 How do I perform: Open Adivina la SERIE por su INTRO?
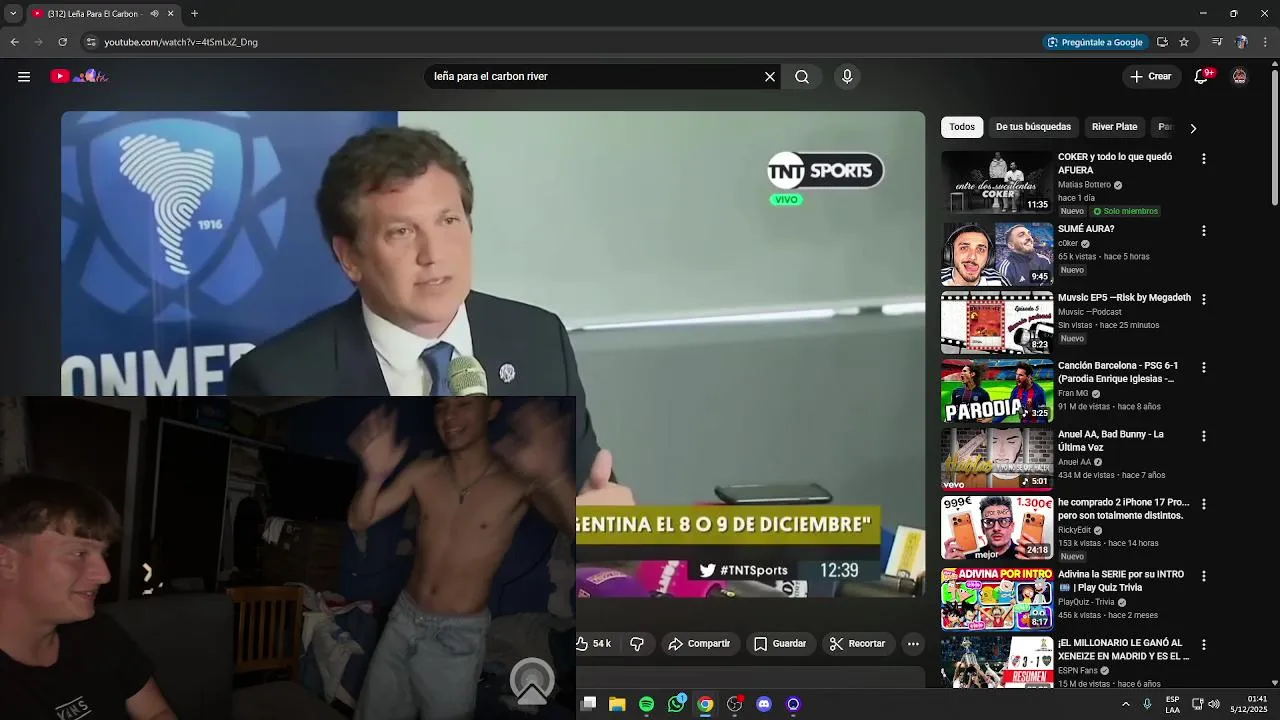(1121, 581)
